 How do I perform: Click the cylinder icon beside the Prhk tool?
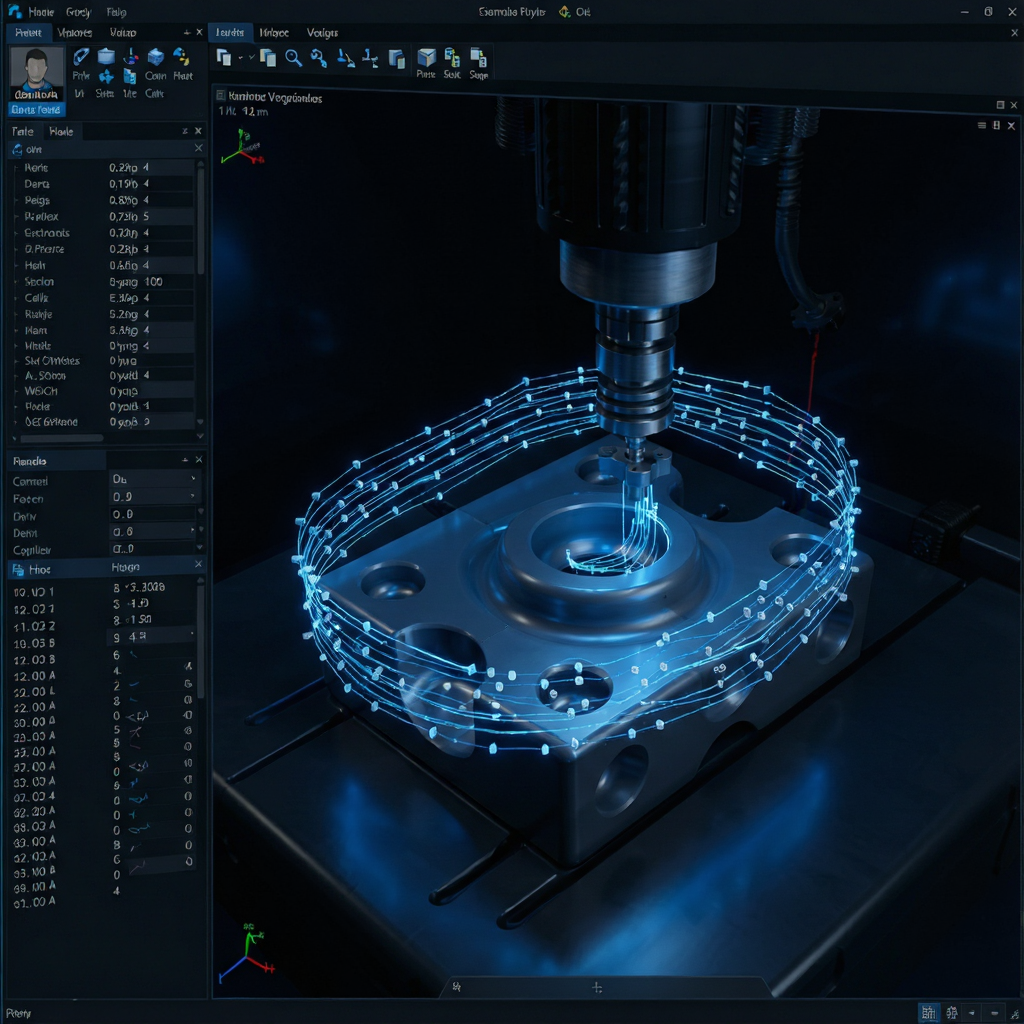coord(106,57)
